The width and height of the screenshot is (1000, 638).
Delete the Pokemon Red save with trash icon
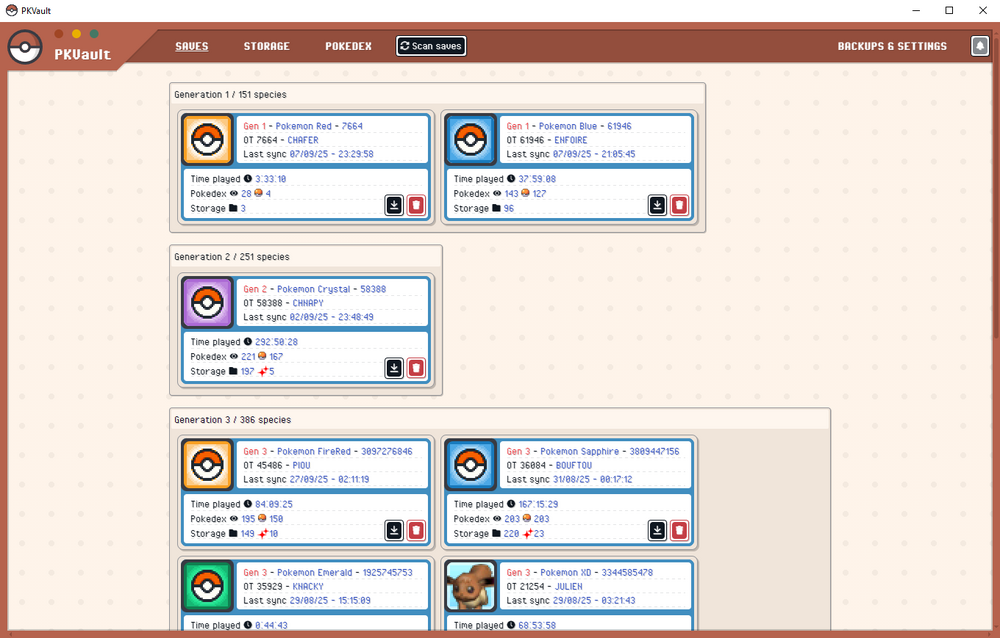[x=416, y=205]
